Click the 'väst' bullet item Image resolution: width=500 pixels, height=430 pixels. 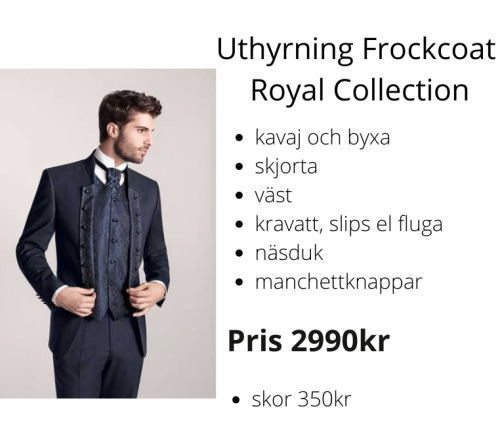click(273, 195)
